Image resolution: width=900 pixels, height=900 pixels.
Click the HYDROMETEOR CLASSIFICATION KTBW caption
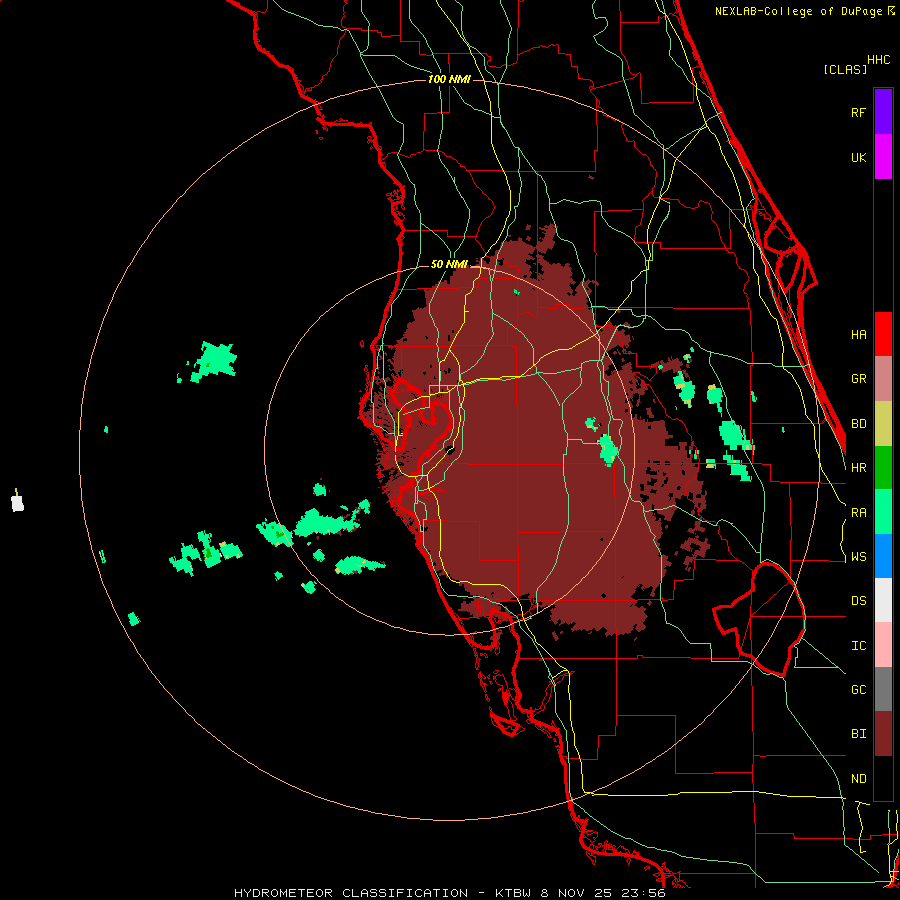pyautogui.click(x=449, y=893)
